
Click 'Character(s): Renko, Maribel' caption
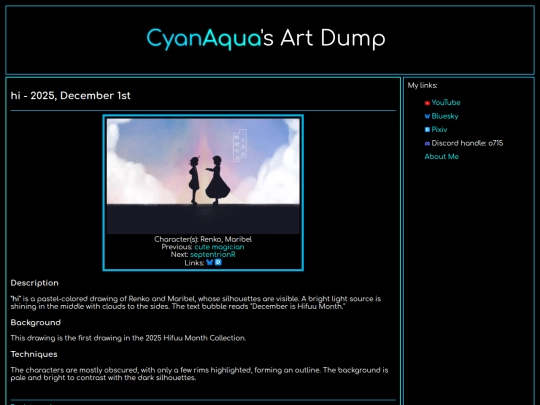point(203,239)
